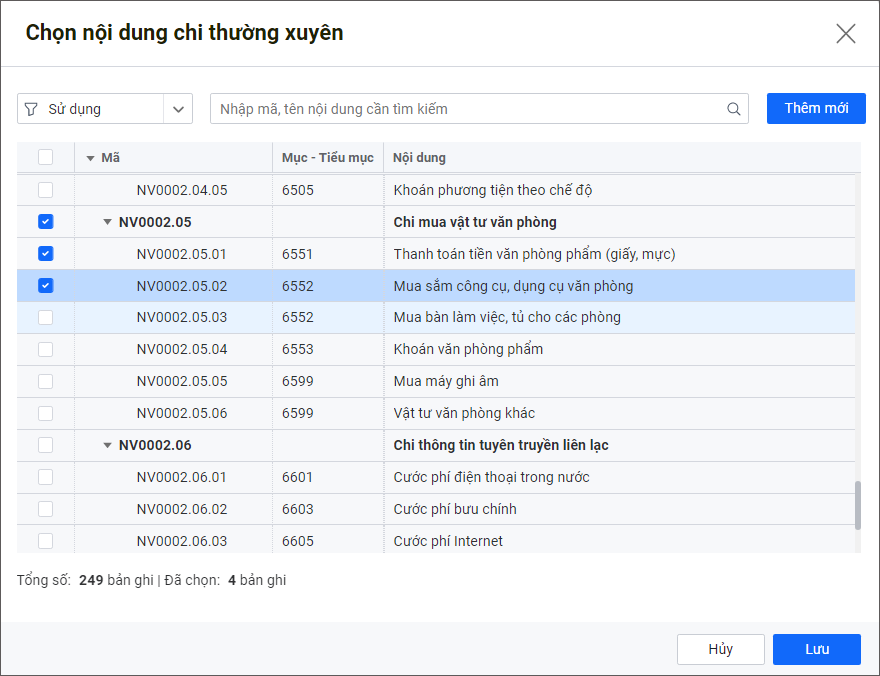Click the Mục - Tiểu mục column header
880x676 pixels.
pyautogui.click(x=327, y=158)
